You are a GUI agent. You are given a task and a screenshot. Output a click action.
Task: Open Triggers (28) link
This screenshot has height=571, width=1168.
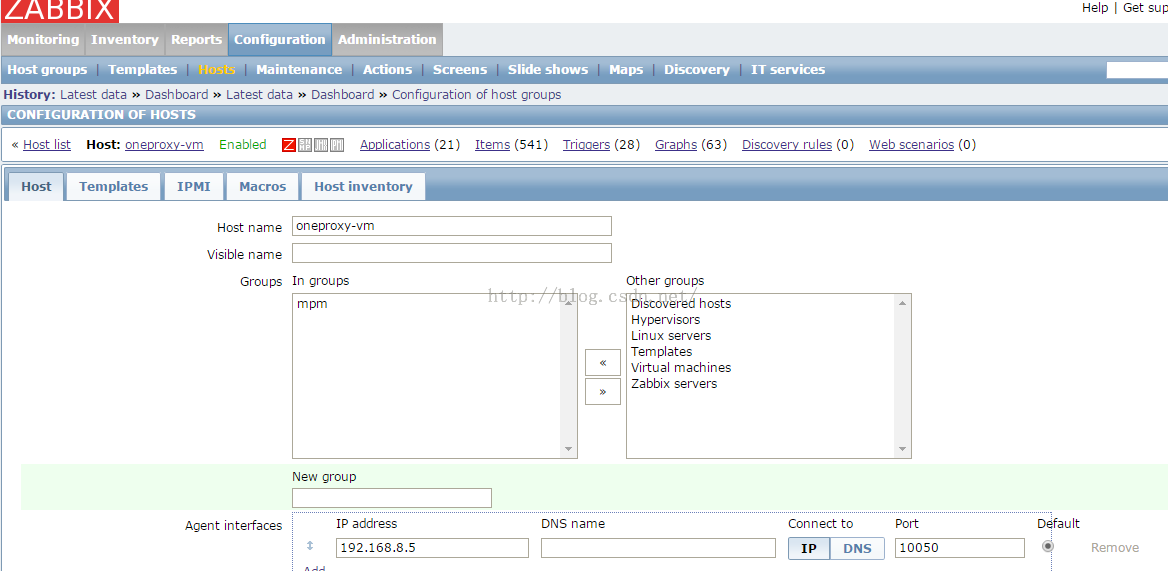[586, 144]
